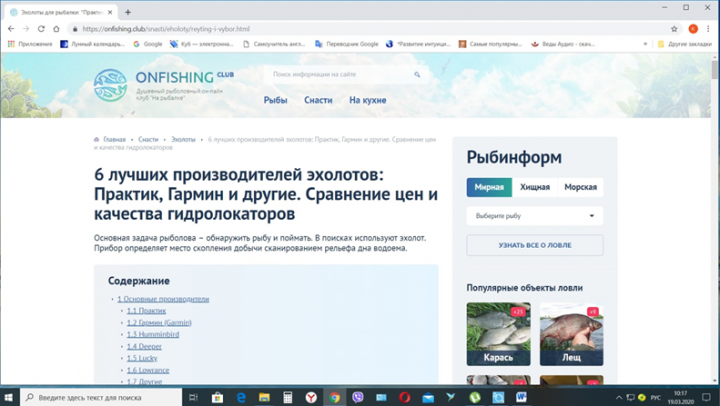The height and width of the screenshot is (406, 720).
Task: Open File Explorer from the taskbar
Action: point(264,397)
